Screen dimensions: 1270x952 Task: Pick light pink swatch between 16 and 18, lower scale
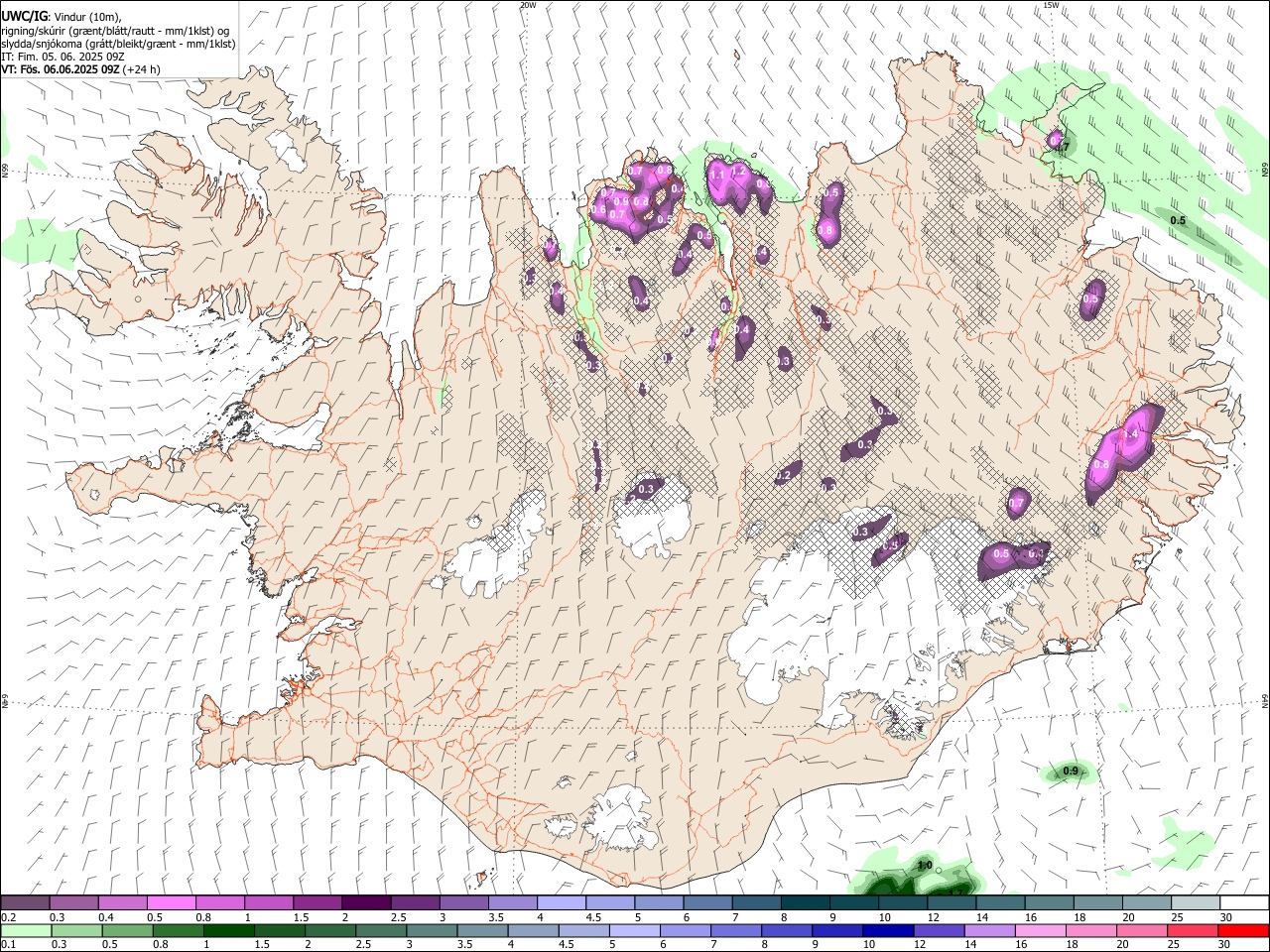[x=1041, y=931]
